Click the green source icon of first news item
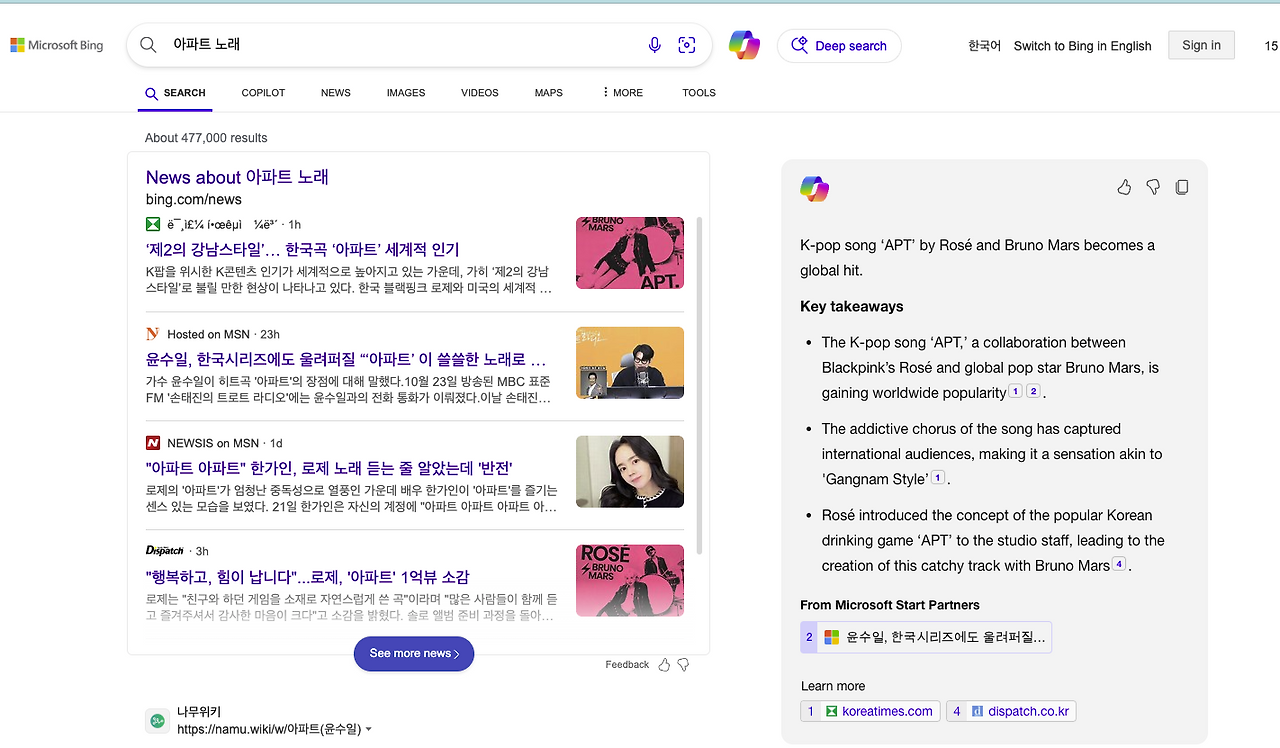This screenshot has height=748, width=1280. (x=153, y=224)
